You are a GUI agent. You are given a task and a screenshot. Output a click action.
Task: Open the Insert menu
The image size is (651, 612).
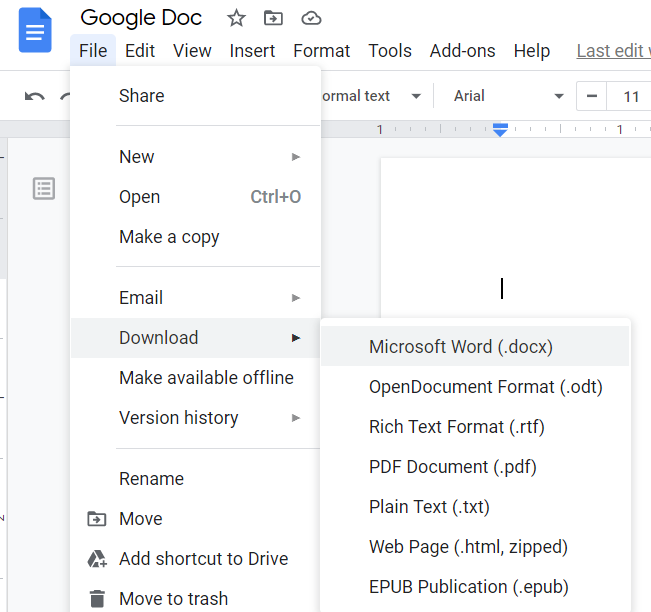pyautogui.click(x=252, y=51)
